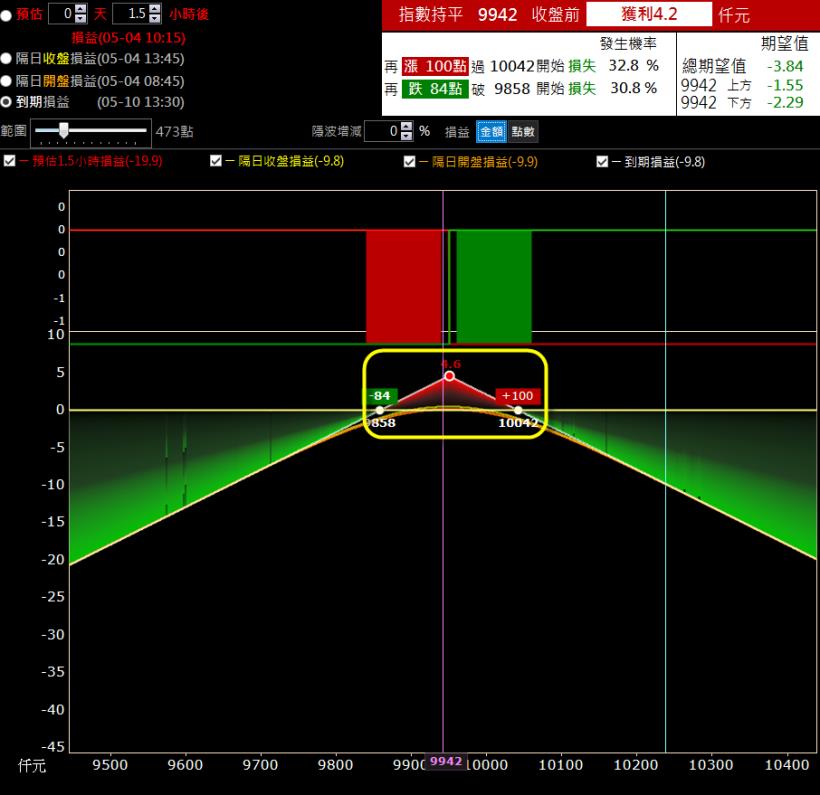
Task: Click the -84 green chart tag
Action: click(381, 396)
